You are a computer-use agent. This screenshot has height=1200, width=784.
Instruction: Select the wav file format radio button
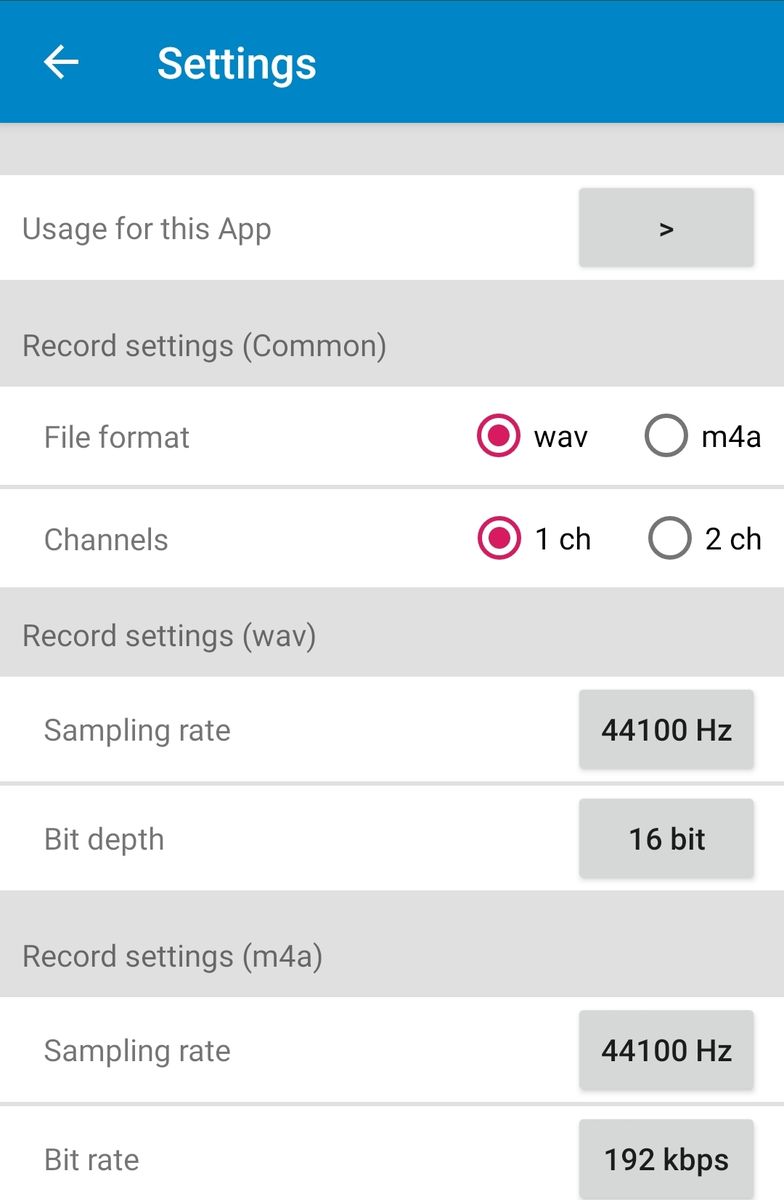pyautogui.click(x=499, y=437)
